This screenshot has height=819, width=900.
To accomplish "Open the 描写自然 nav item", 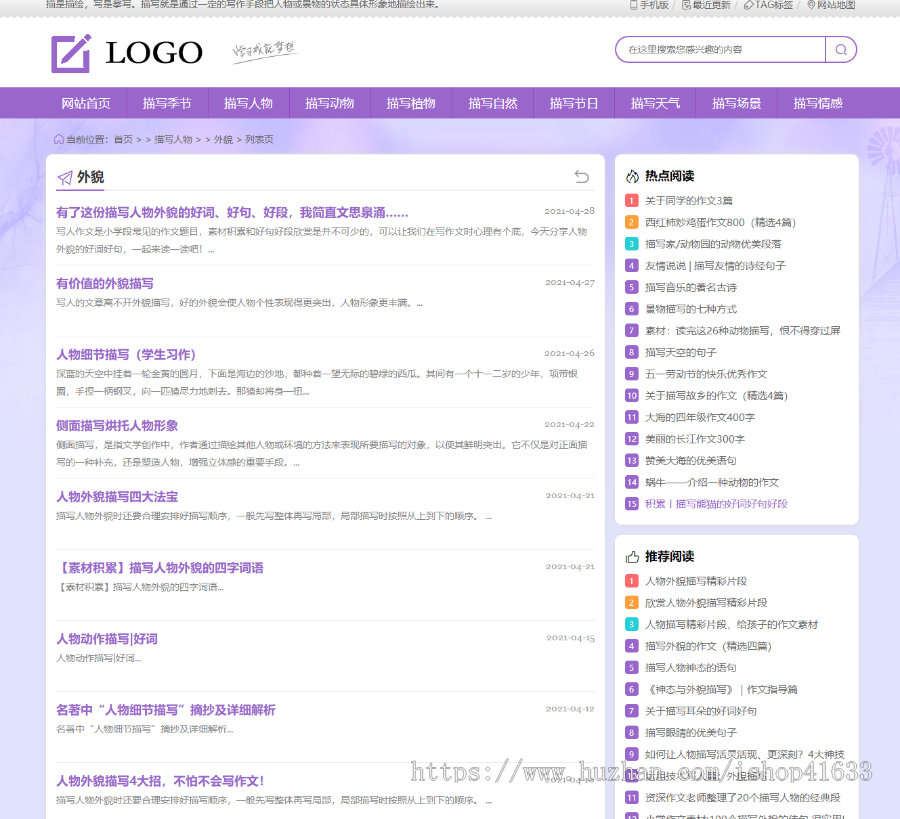I will pos(492,103).
